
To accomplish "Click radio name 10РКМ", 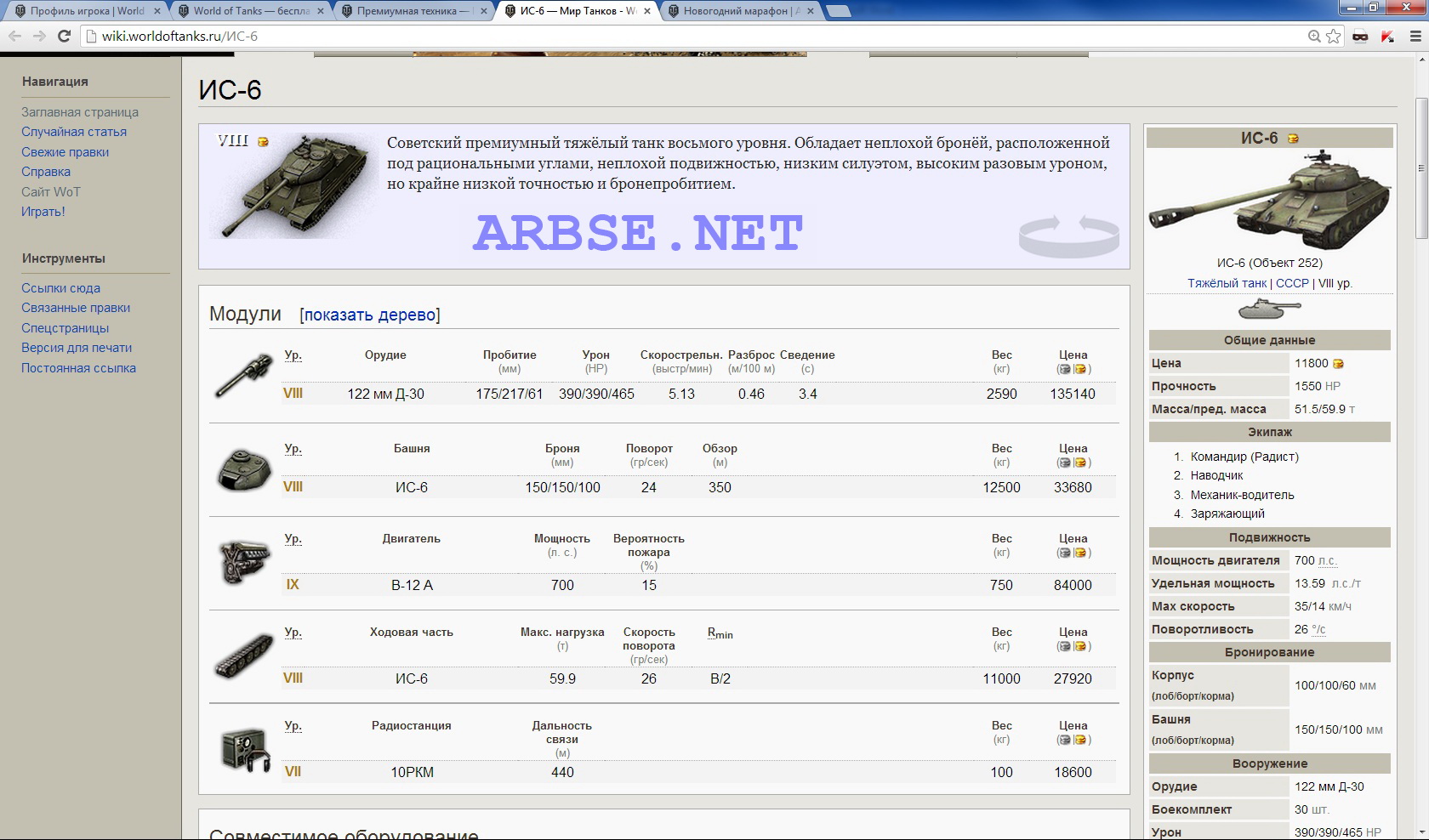I will pos(412,773).
